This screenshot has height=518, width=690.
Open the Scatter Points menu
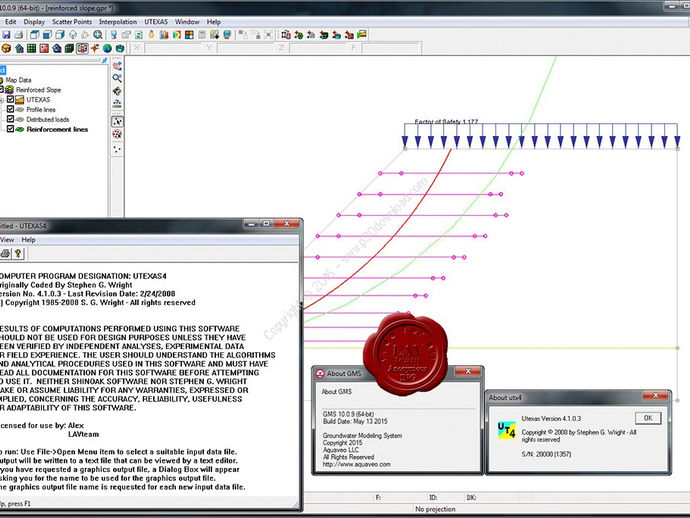point(72,22)
